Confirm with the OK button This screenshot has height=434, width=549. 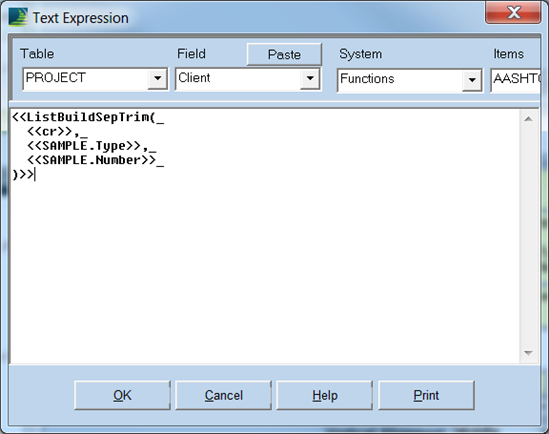(122, 395)
